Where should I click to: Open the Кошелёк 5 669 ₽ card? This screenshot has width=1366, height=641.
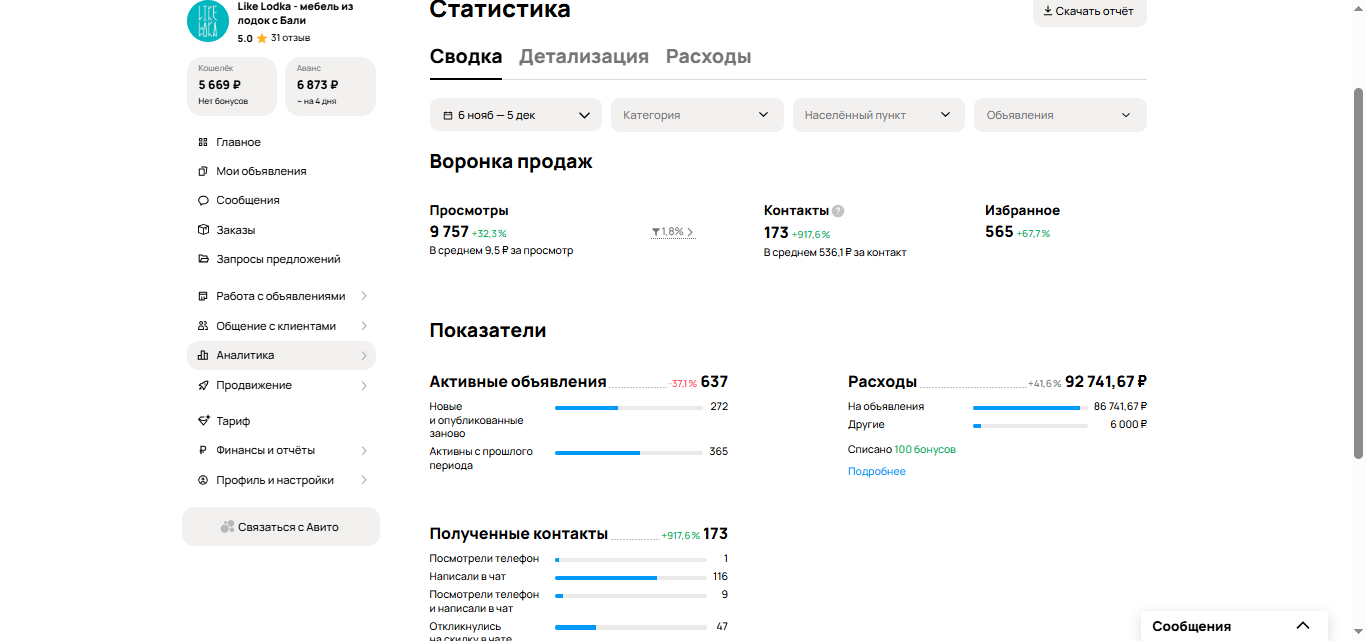click(232, 86)
